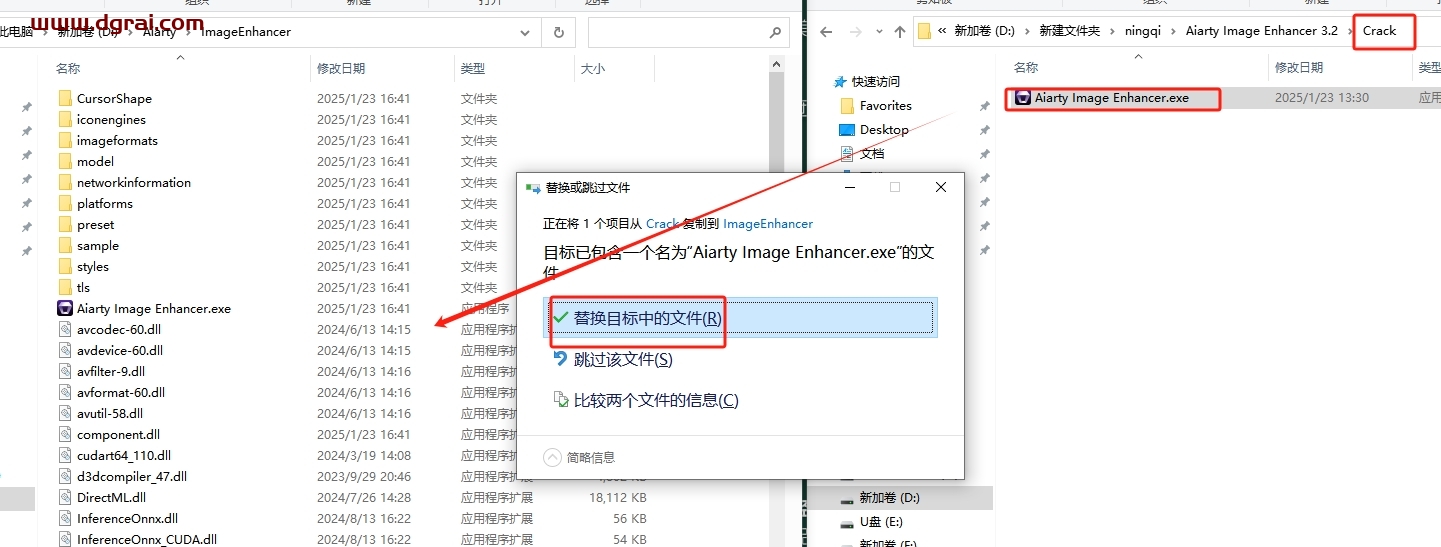1441x547 pixels.
Task: Click Aiarty exe icon in Crack window
Action: [x=1023, y=98]
